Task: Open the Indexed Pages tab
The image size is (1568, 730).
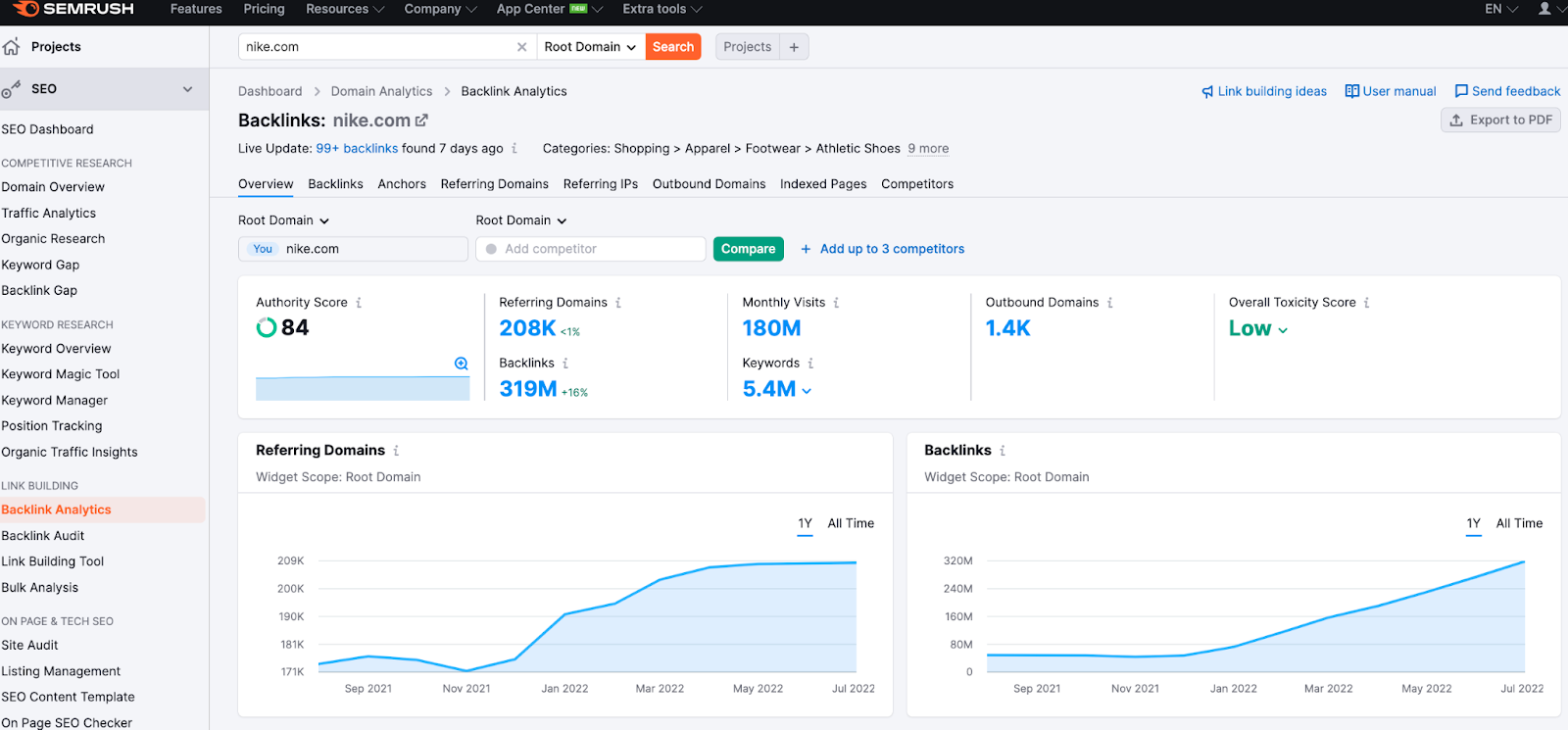Action: 823,184
